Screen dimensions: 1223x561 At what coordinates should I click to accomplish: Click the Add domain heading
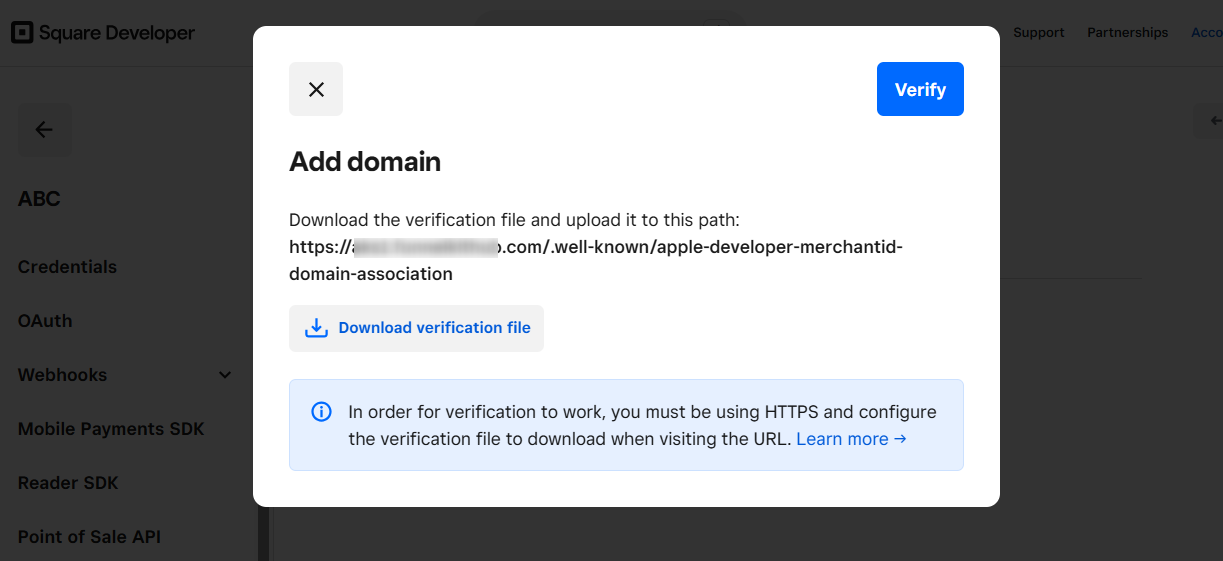click(365, 162)
